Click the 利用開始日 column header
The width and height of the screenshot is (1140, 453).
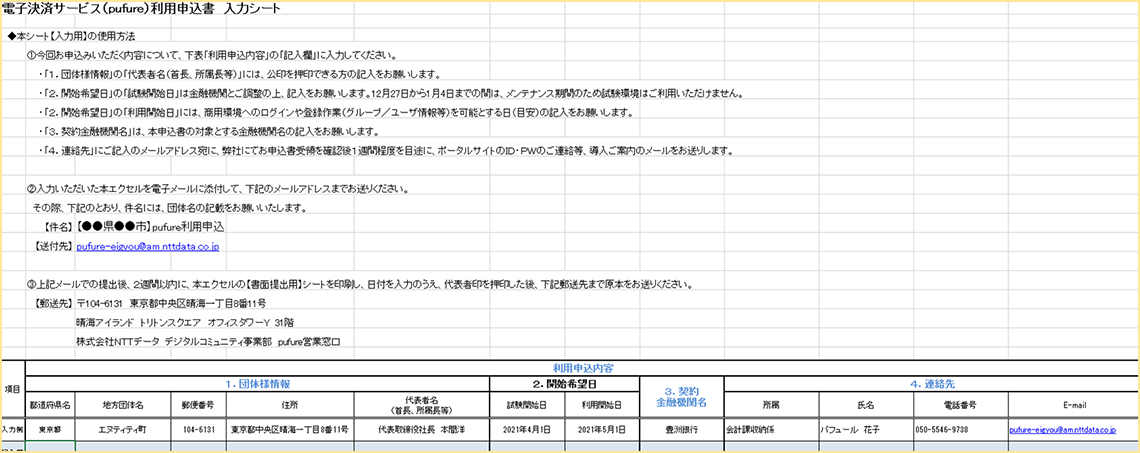pyautogui.click(x=602, y=404)
